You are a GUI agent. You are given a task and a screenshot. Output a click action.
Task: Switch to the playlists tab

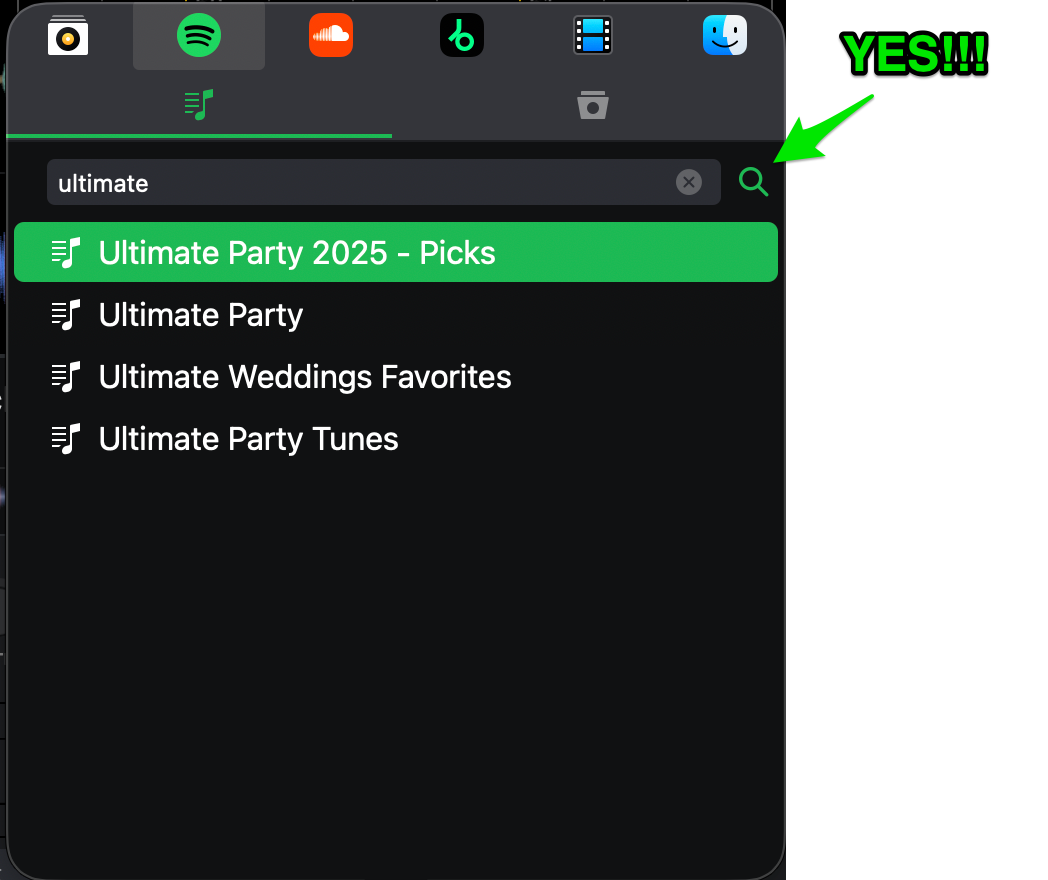pyautogui.click(x=199, y=105)
